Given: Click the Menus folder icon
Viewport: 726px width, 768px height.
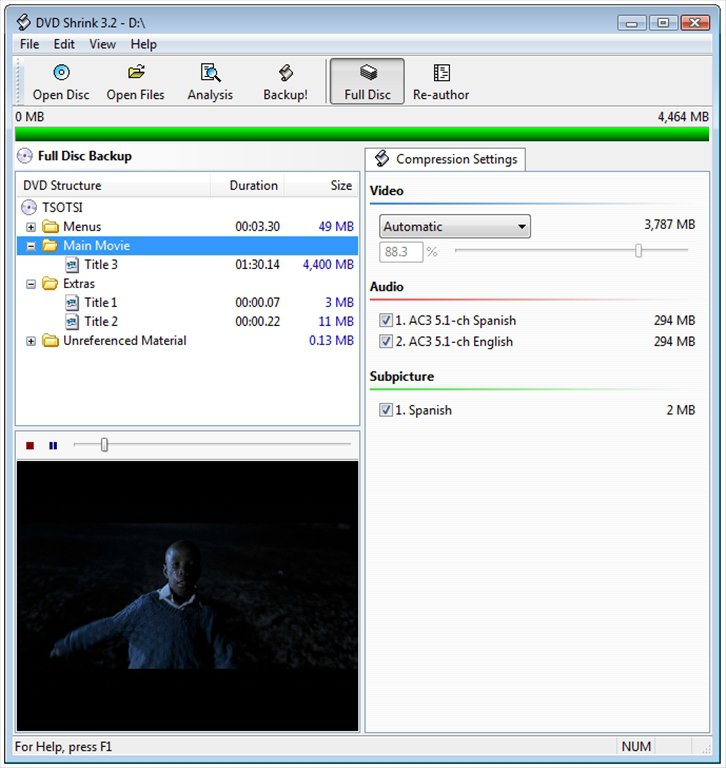Looking at the screenshot, I should (x=50, y=226).
